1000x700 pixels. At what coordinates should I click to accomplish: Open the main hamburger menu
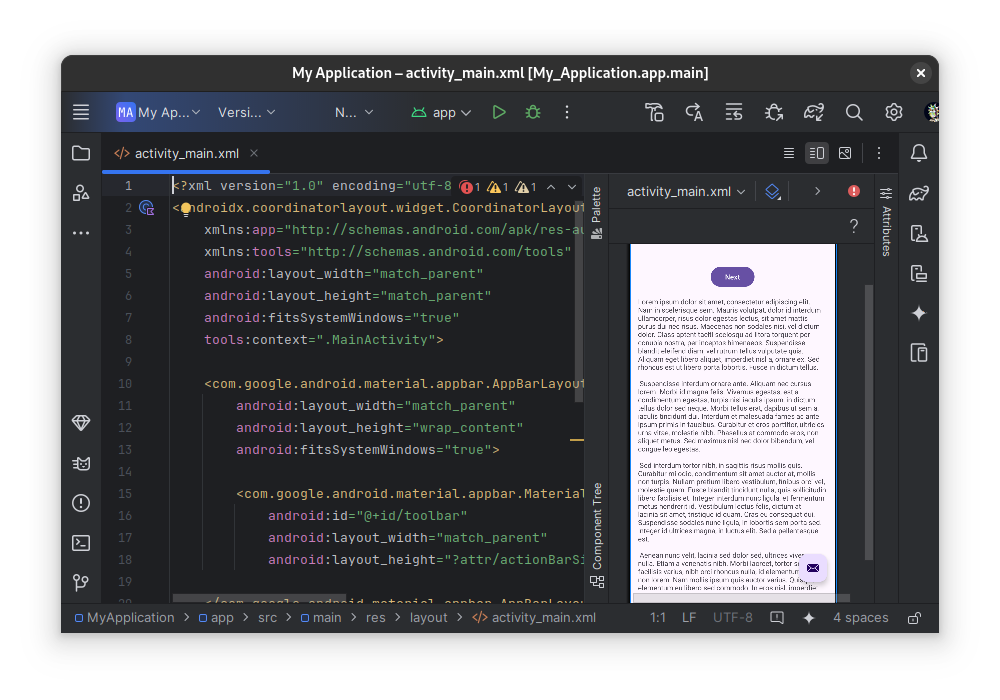pyautogui.click(x=81, y=112)
